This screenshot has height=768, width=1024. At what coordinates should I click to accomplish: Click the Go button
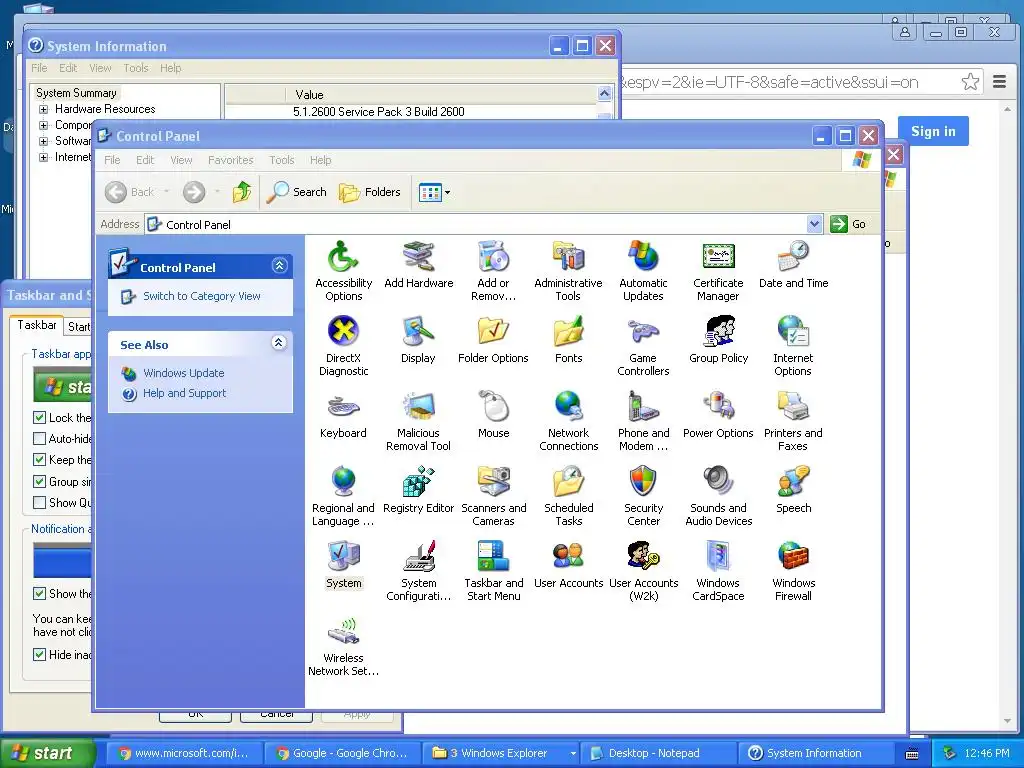[x=849, y=224]
